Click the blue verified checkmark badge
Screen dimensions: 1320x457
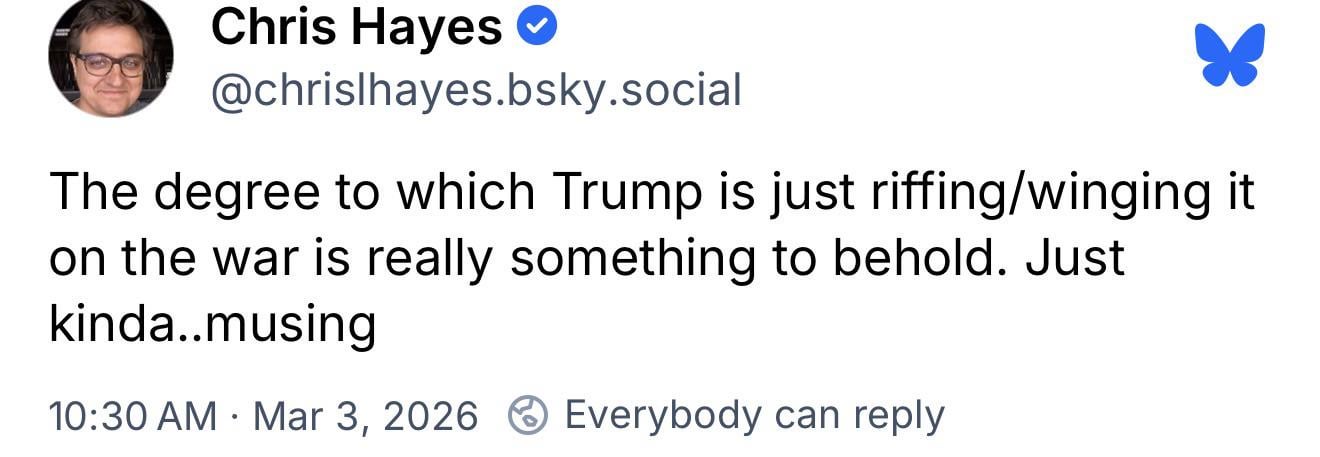535,29
